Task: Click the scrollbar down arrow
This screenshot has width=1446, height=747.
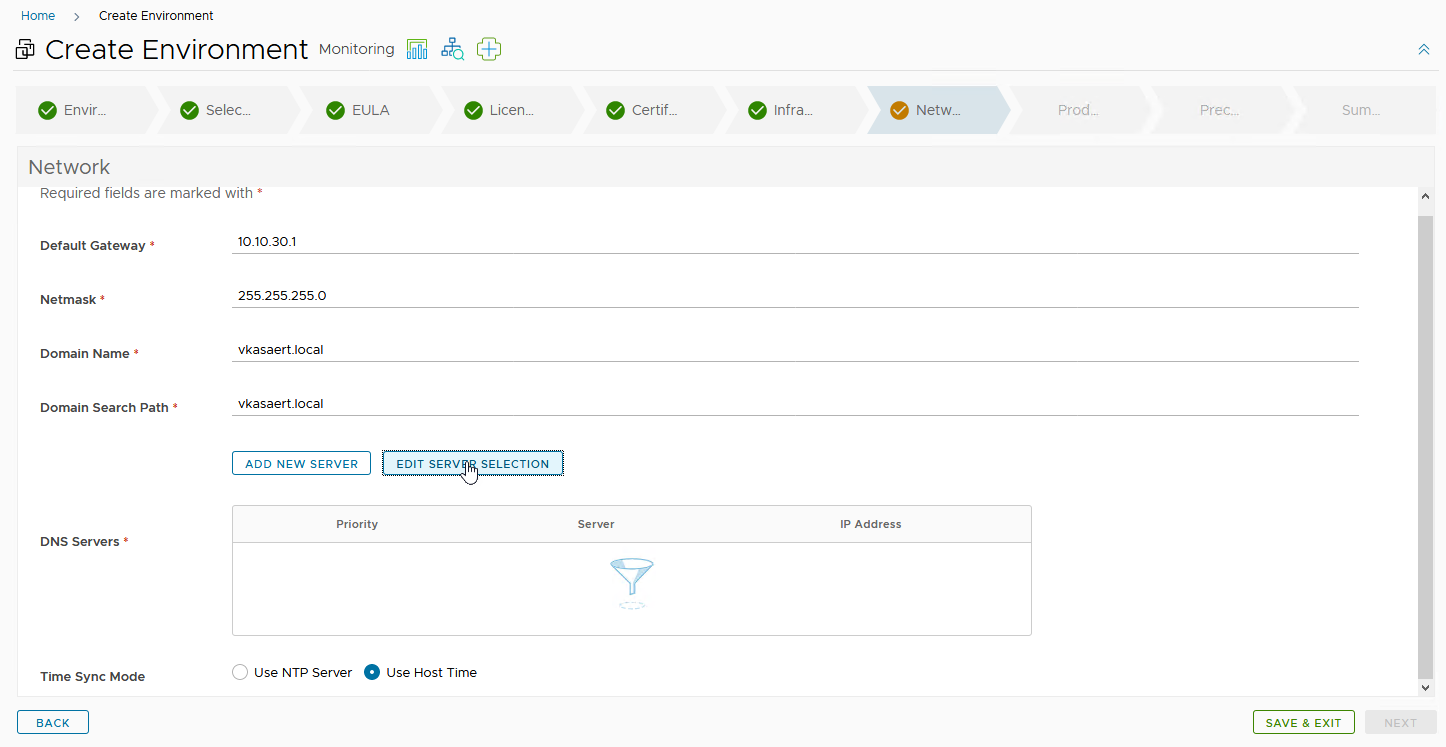Action: click(x=1425, y=688)
